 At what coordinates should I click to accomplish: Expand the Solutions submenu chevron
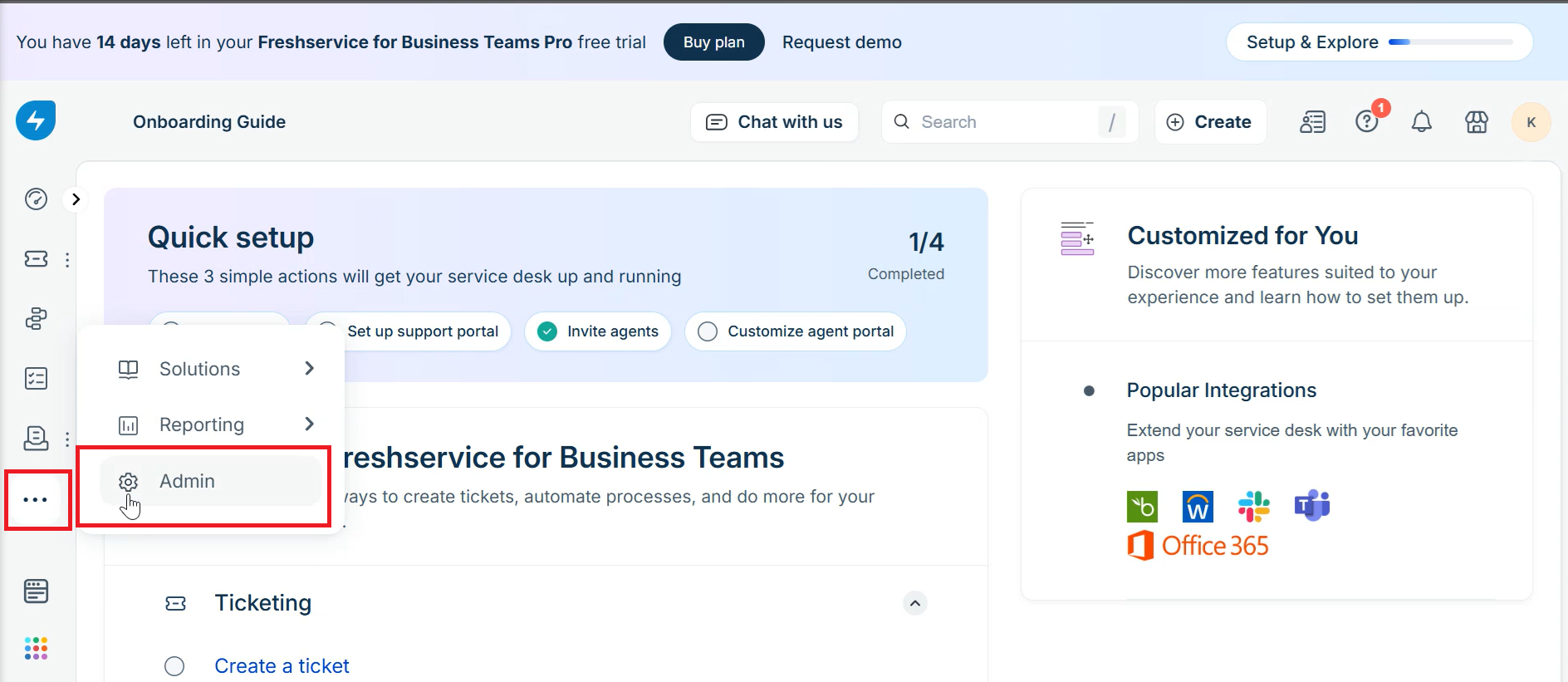tap(309, 368)
